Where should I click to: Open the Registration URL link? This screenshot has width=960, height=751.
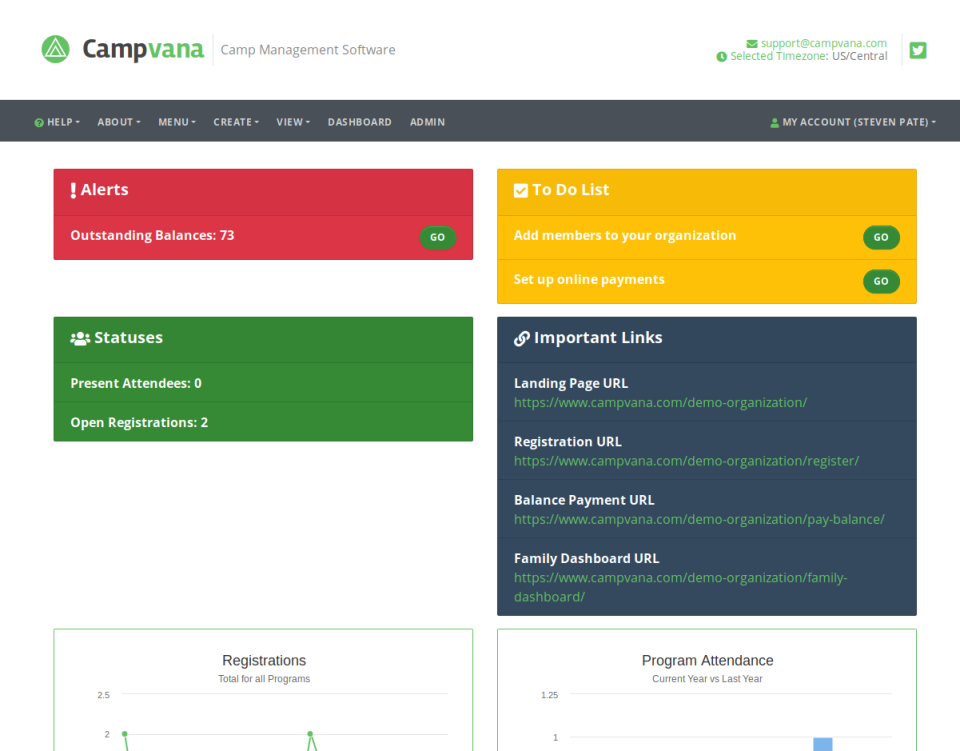tap(686, 461)
